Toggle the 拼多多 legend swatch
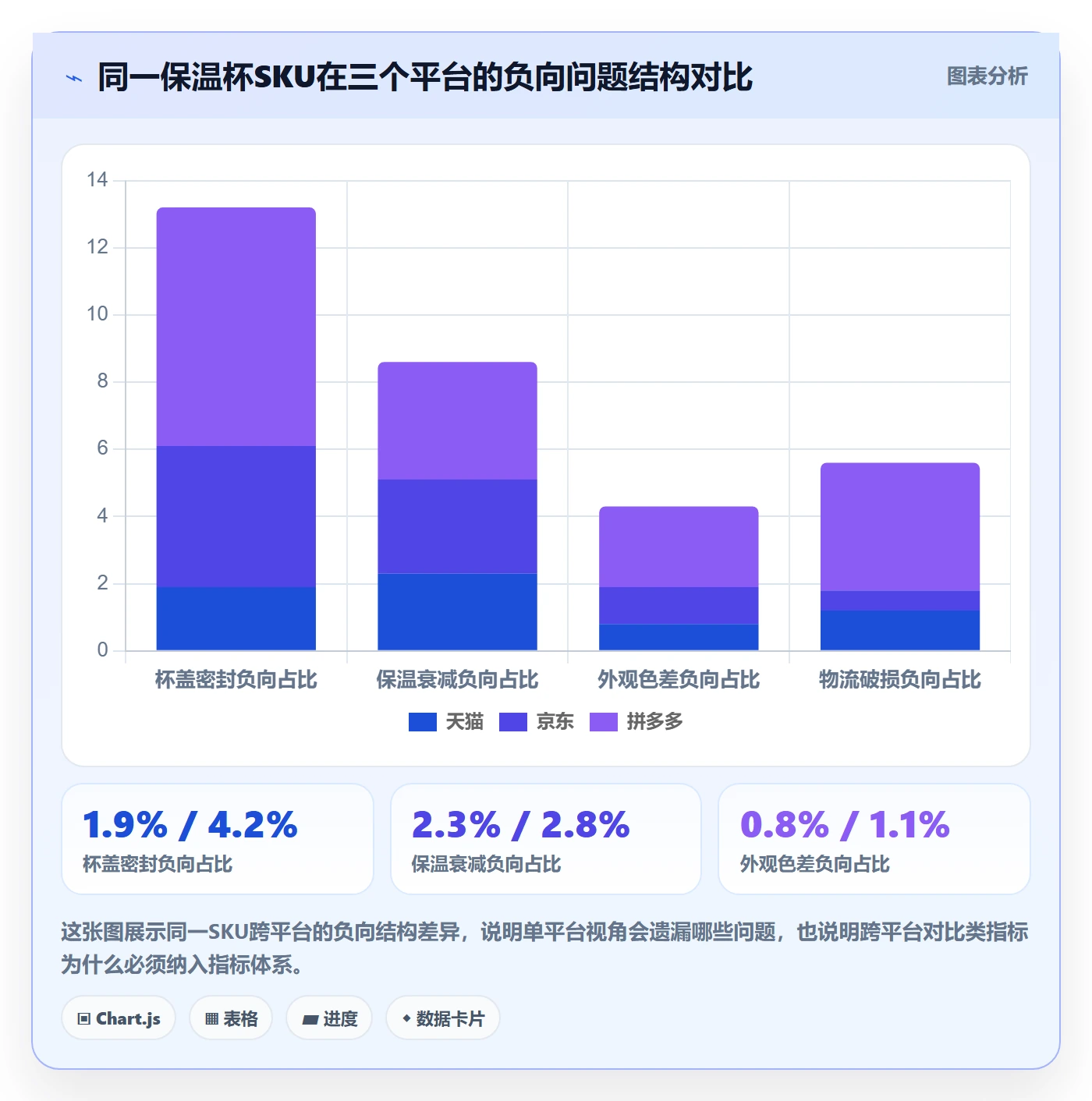The height and width of the screenshot is (1101, 1092). click(603, 722)
